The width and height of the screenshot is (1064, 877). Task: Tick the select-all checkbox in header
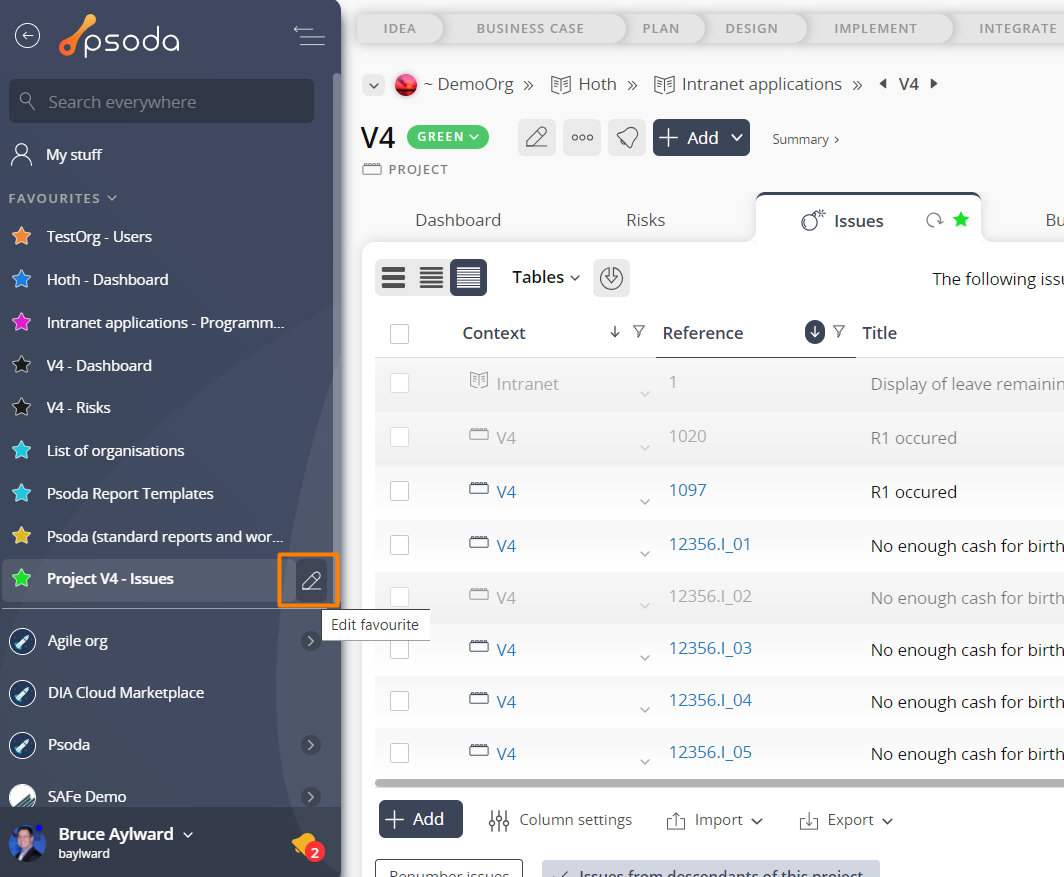tap(400, 334)
